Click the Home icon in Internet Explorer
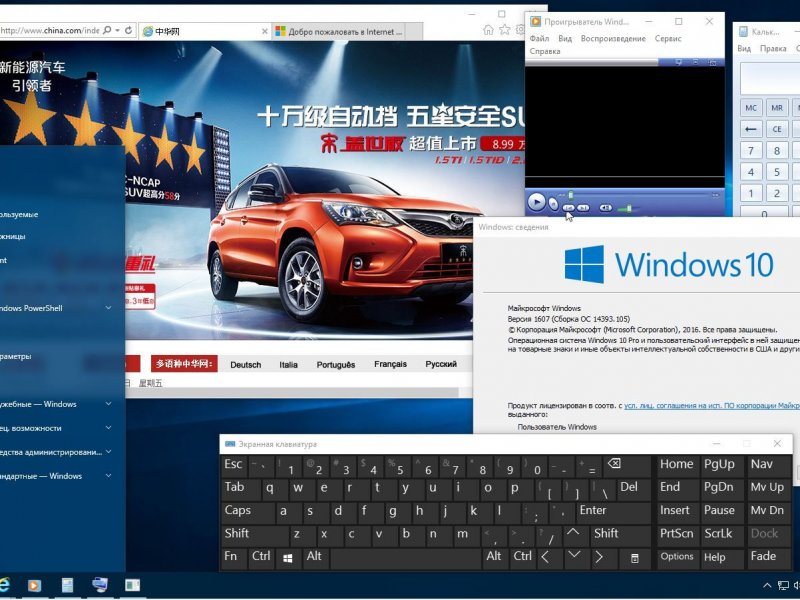The width and height of the screenshot is (800, 600). (x=488, y=30)
